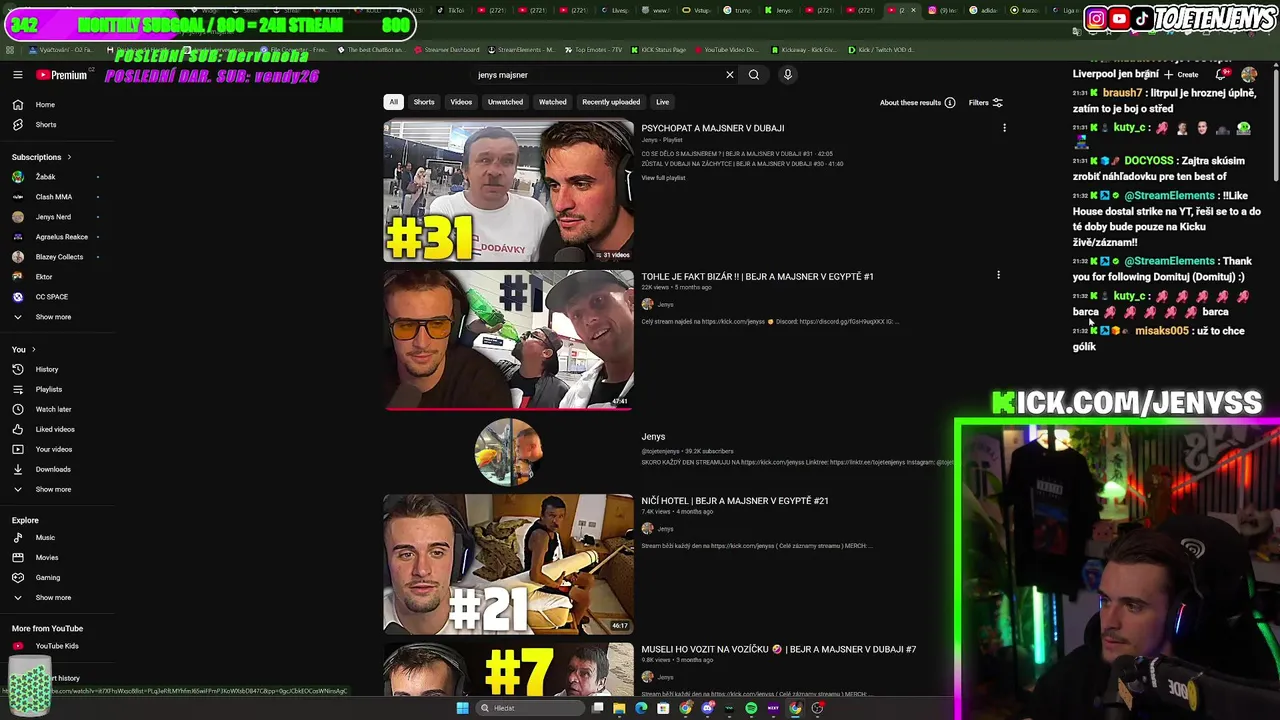Expand Show more under Subscriptions
Viewport: 1280px width, 720px height.
(53, 317)
